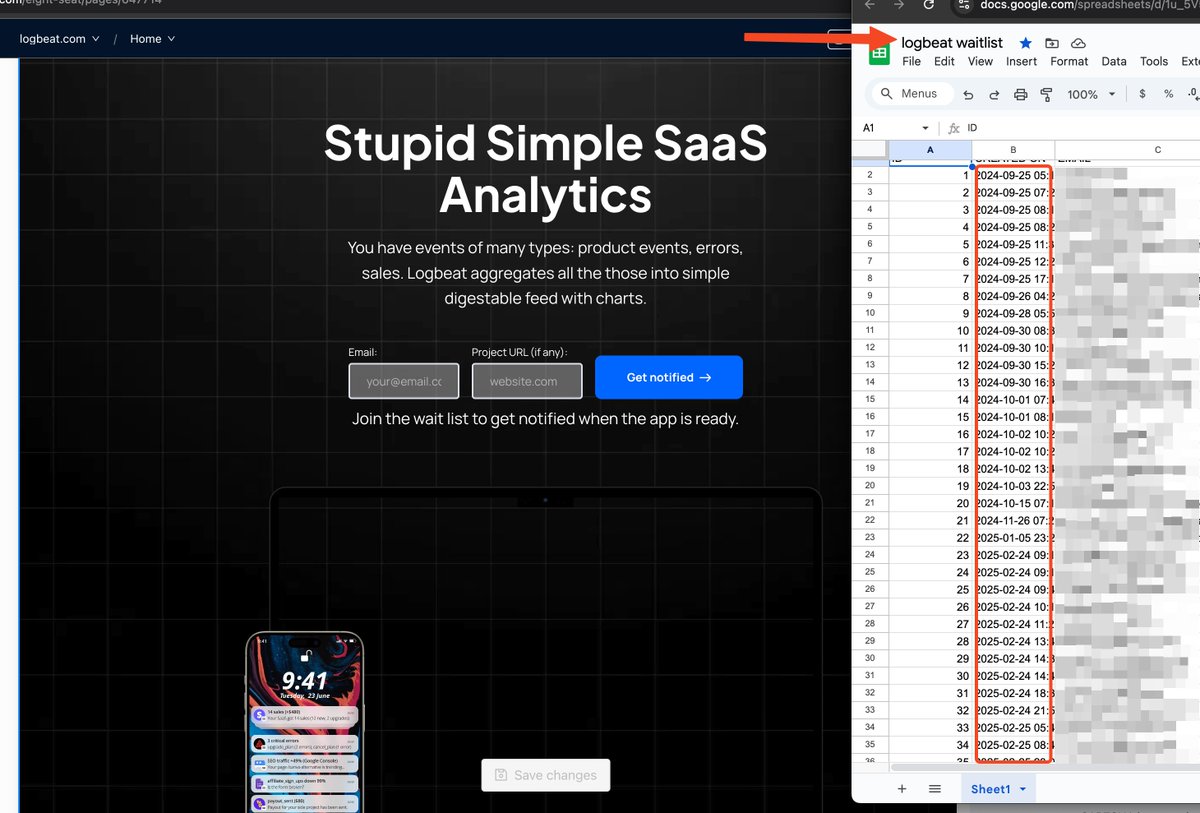Click the Get notified button
The width and height of the screenshot is (1200, 813).
coord(669,377)
